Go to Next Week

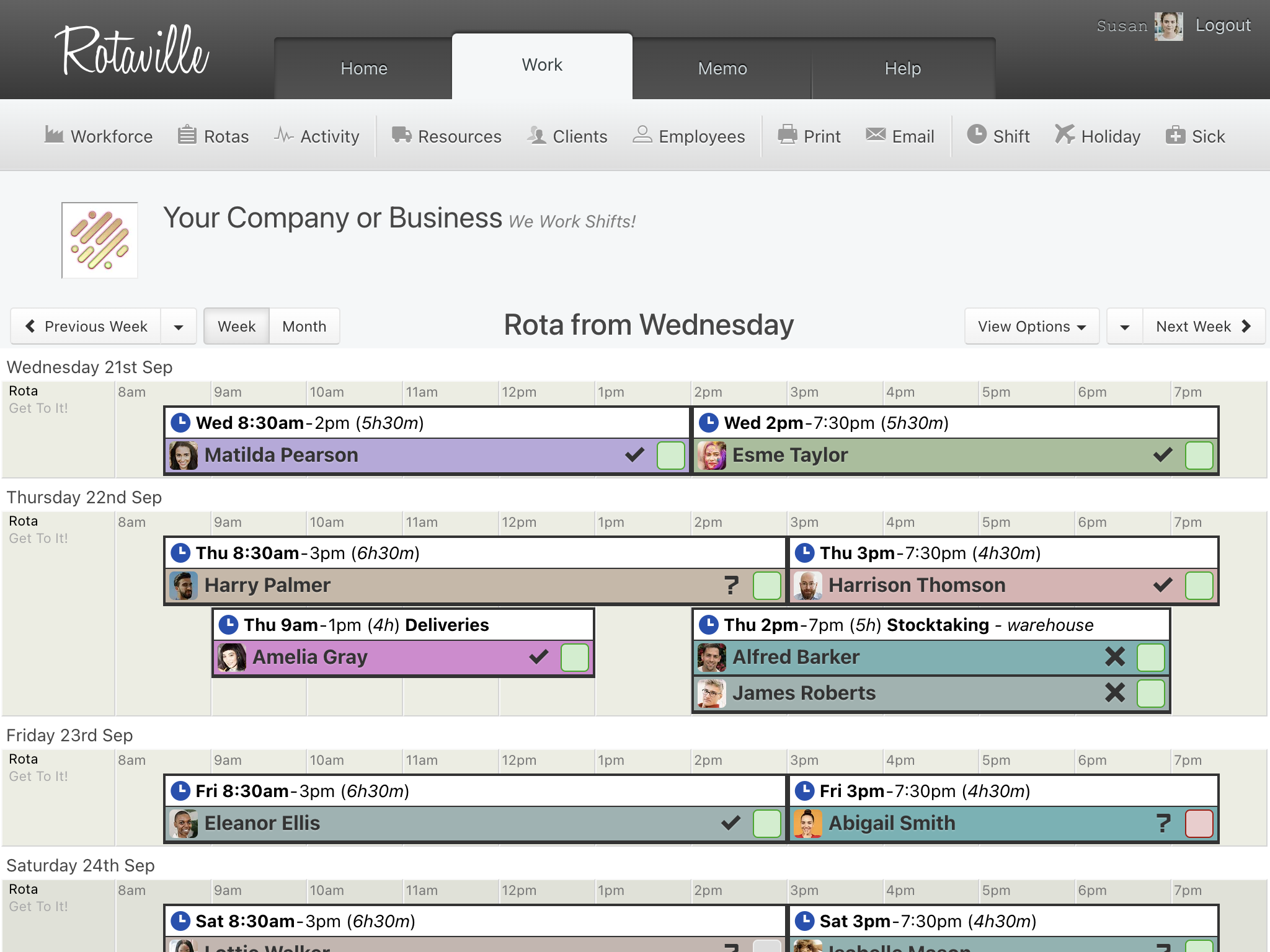(1203, 327)
